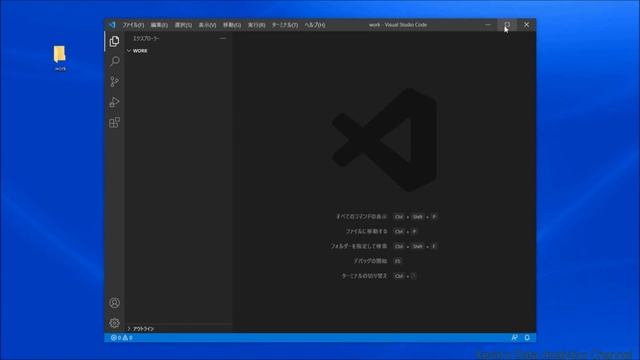Open the Explorer view in activity bar
640x360 pixels.
click(x=114, y=41)
